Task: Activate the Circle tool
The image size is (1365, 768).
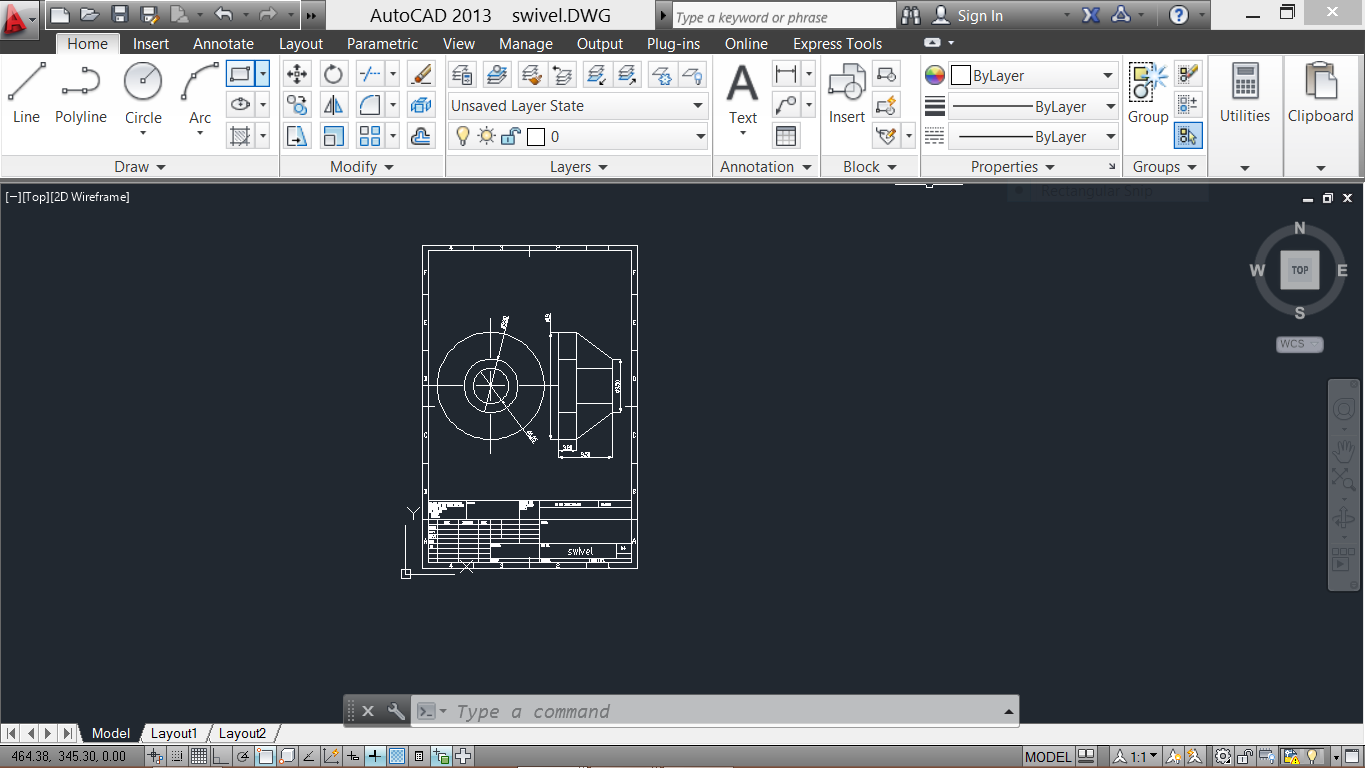Action: click(143, 97)
